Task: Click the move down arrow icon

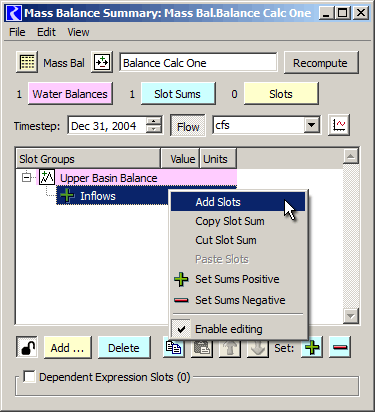Action: [258, 347]
